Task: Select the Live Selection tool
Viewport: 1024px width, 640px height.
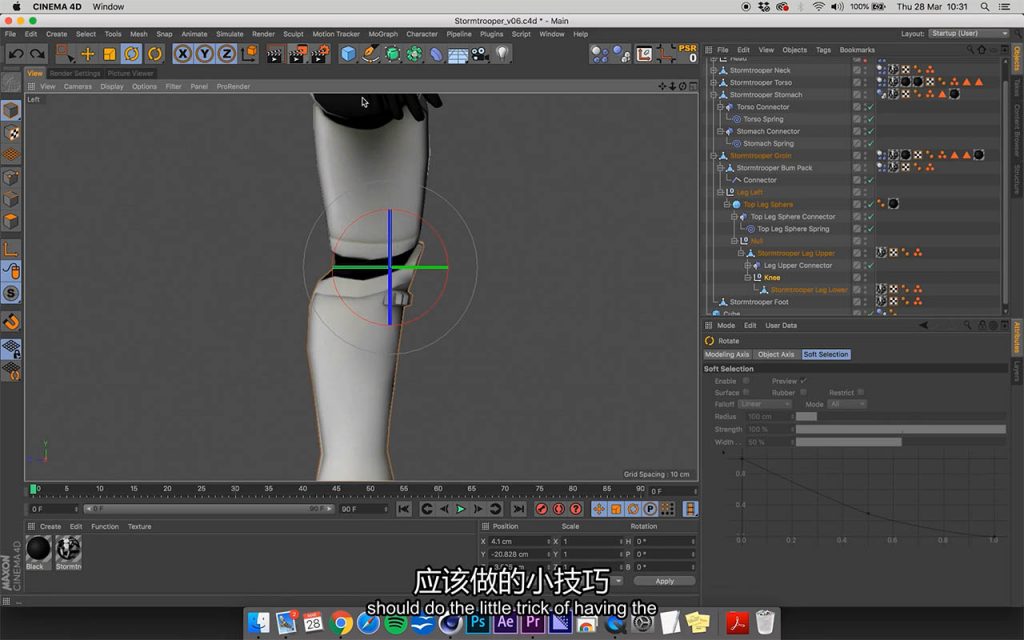Action: click(x=64, y=54)
